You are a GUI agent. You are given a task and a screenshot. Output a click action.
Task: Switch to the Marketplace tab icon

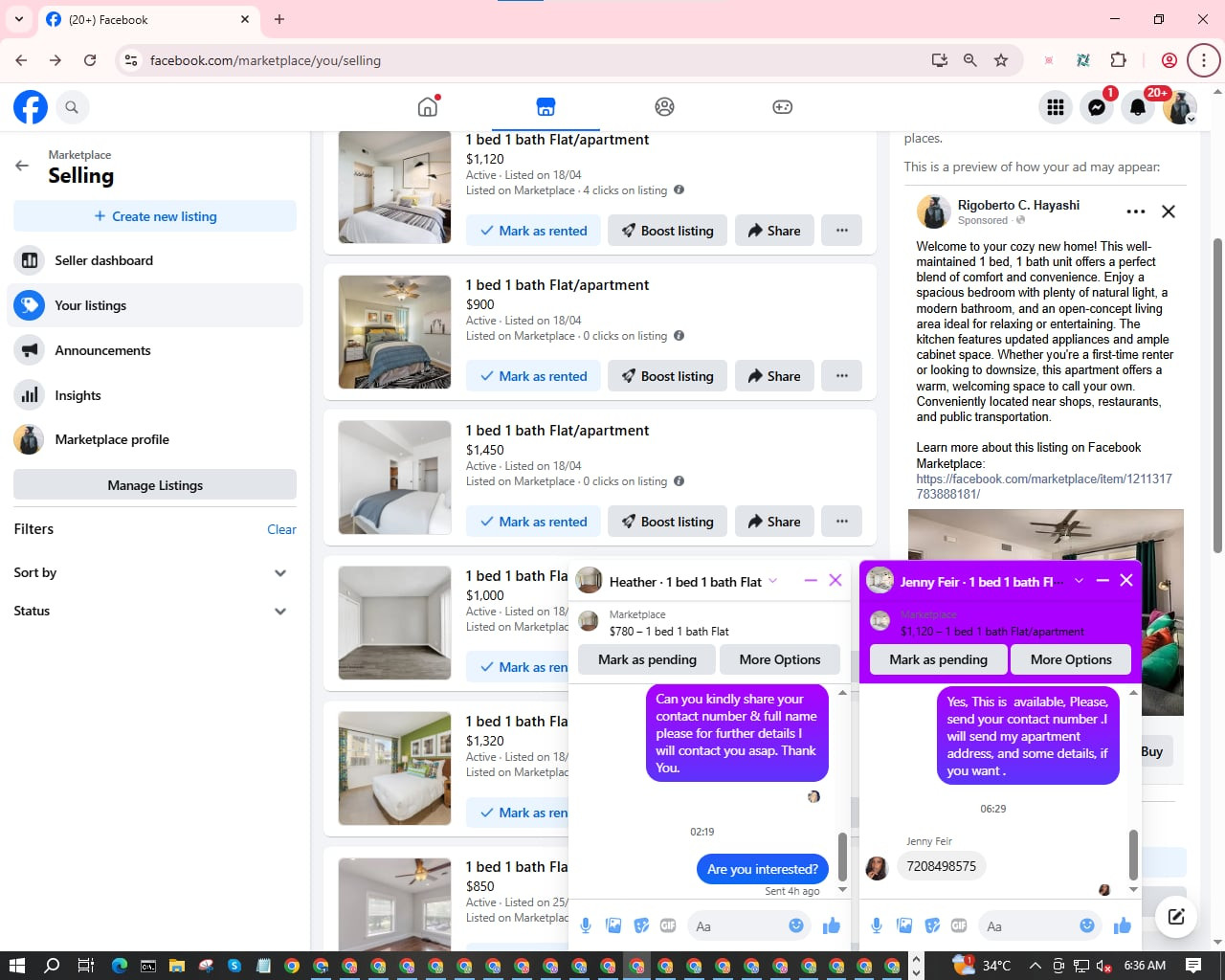[x=546, y=106]
